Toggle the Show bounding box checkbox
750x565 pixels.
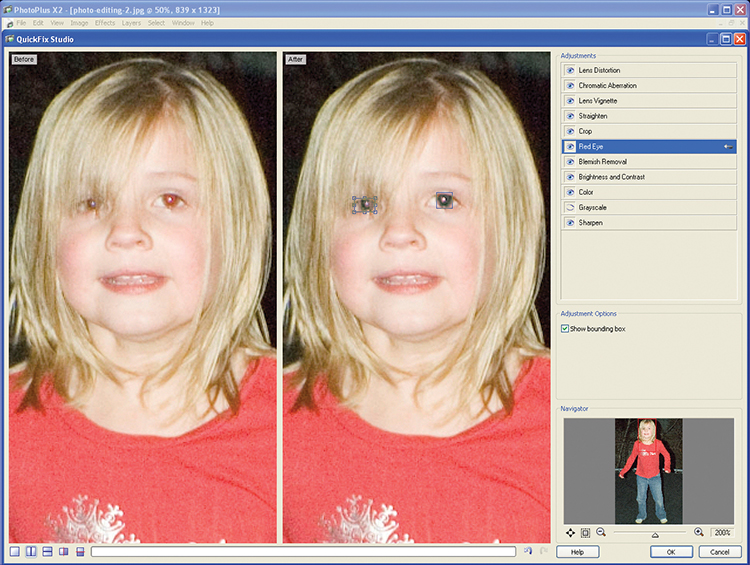(565, 328)
